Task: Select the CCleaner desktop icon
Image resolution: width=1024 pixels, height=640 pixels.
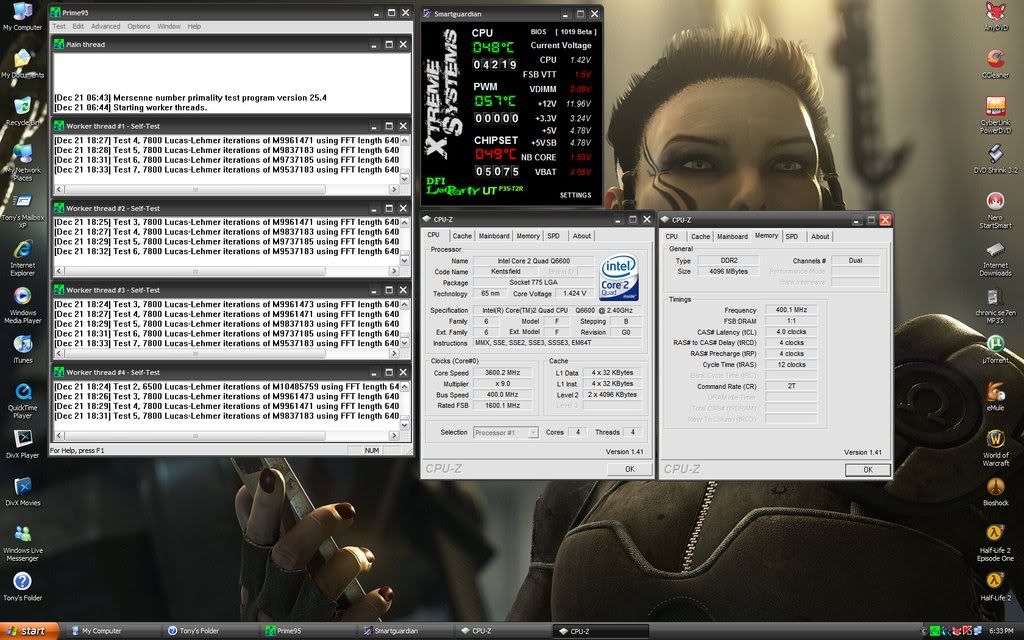Action: pyautogui.click(x=995, y=63)
